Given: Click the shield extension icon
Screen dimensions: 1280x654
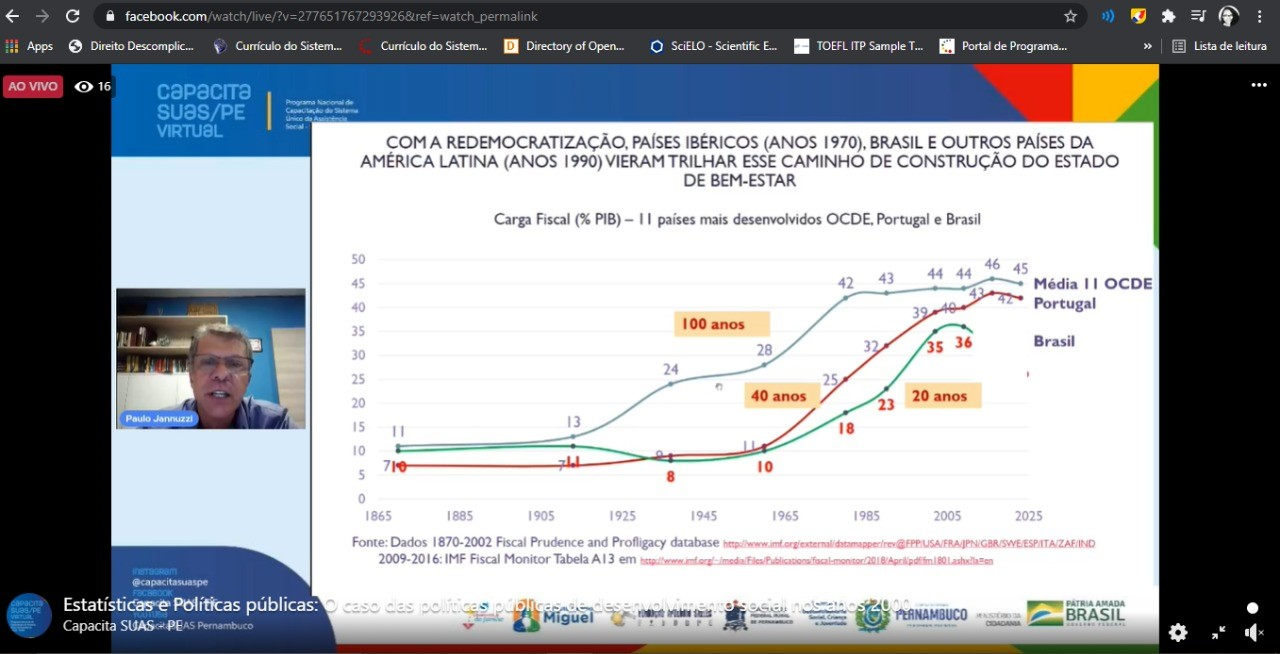Looking at the screenshot, I should [x=1138, y=16].
